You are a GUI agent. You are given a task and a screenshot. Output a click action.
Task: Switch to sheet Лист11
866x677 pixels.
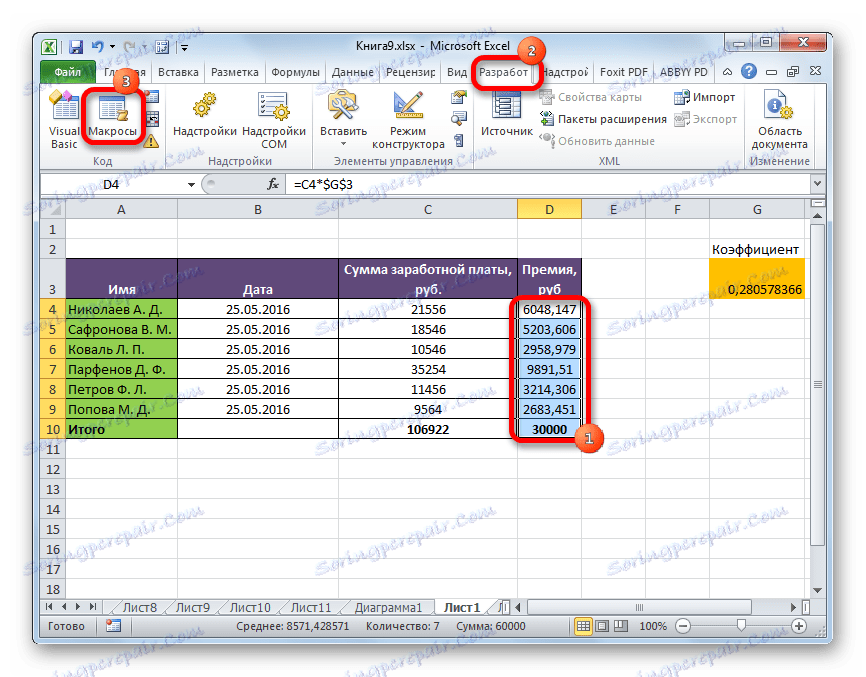click(311, 607)
